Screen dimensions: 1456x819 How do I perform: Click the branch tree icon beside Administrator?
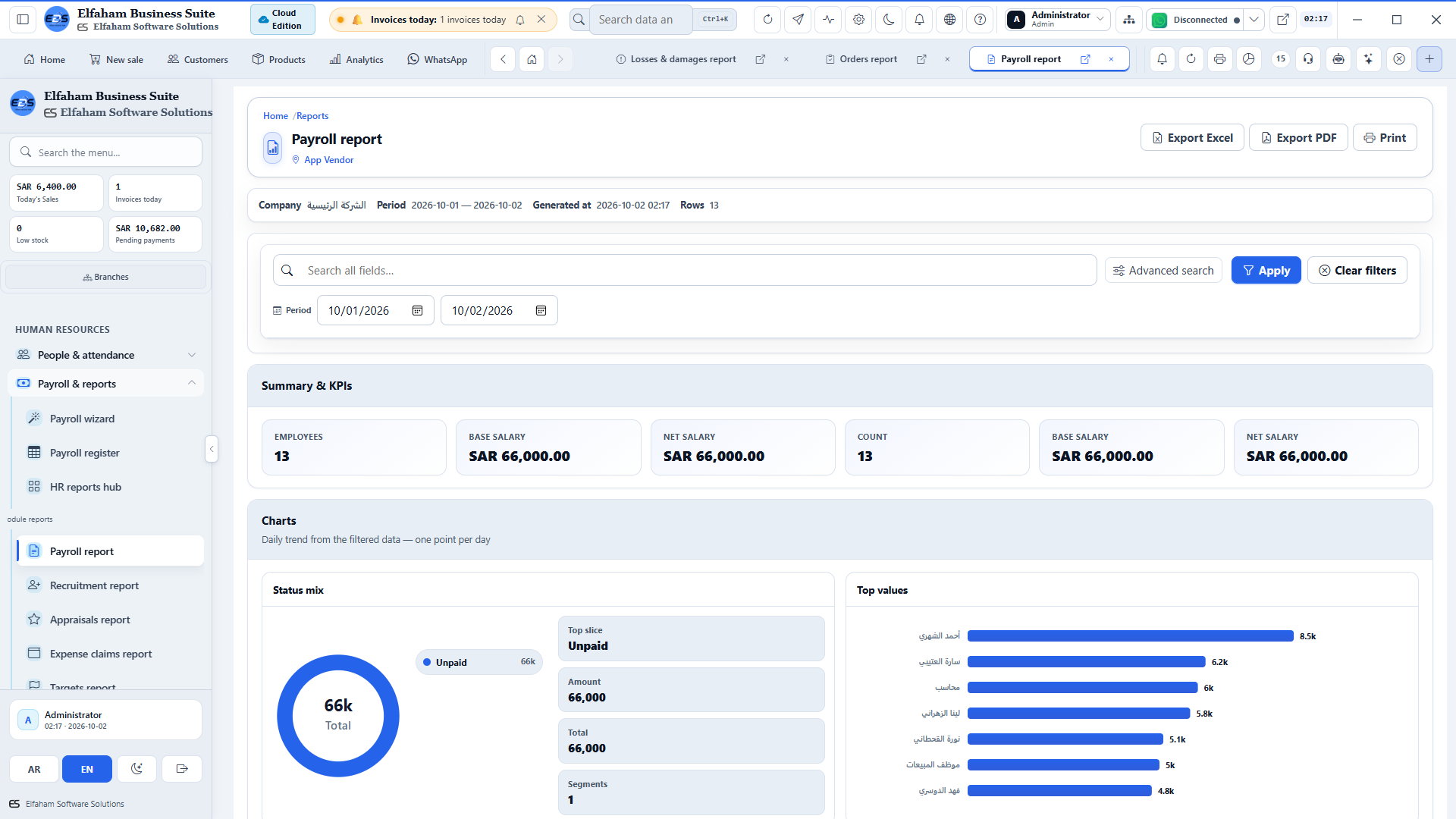point(1129,20)
